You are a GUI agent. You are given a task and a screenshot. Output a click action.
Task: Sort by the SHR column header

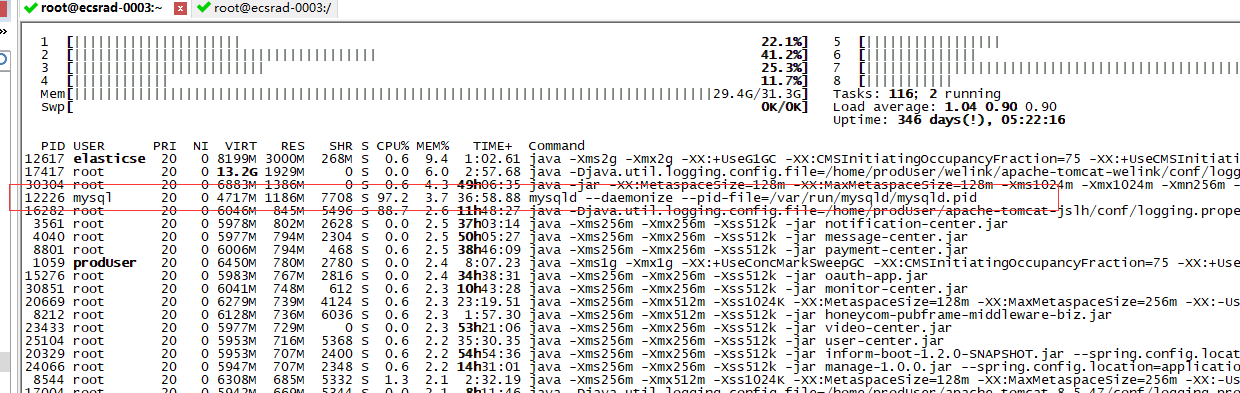click(340, 146)
